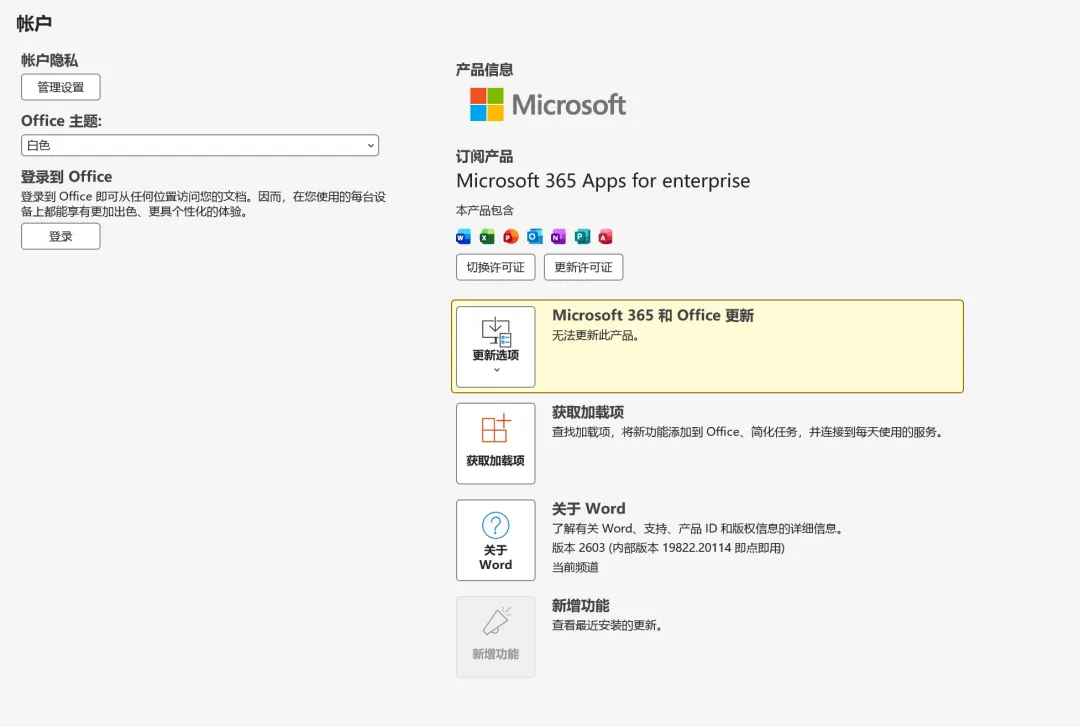Click the Word app icon

pos(464,237)
